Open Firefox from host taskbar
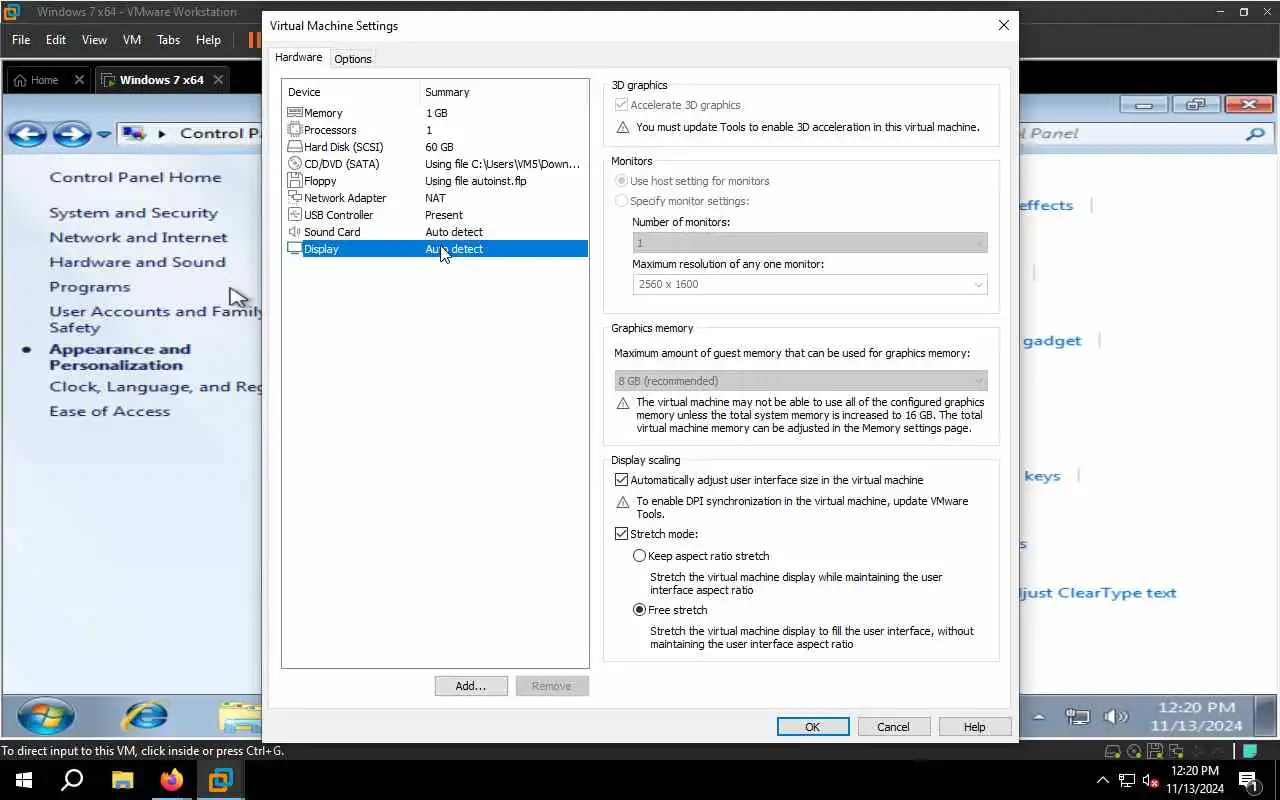Viewport: 1280px width, 800px height. click(x=171, y=780)
